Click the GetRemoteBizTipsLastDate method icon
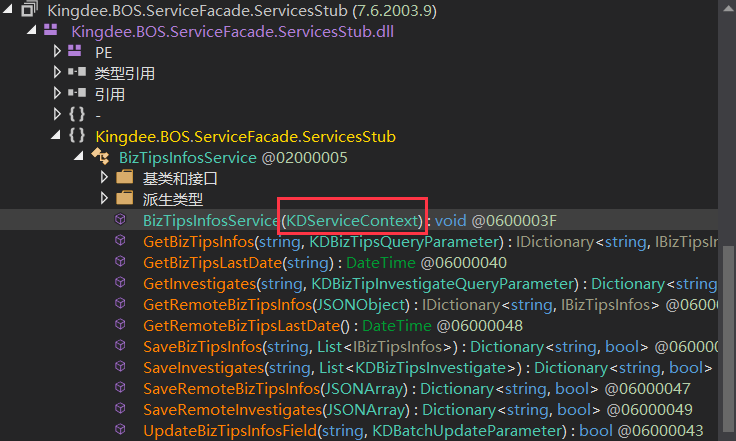This screenshot has width=736, height=441. pos(121,324)
